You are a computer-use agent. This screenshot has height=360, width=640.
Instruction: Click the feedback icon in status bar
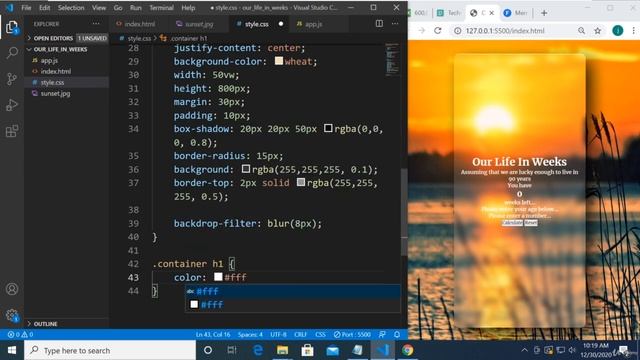[382, 334]
